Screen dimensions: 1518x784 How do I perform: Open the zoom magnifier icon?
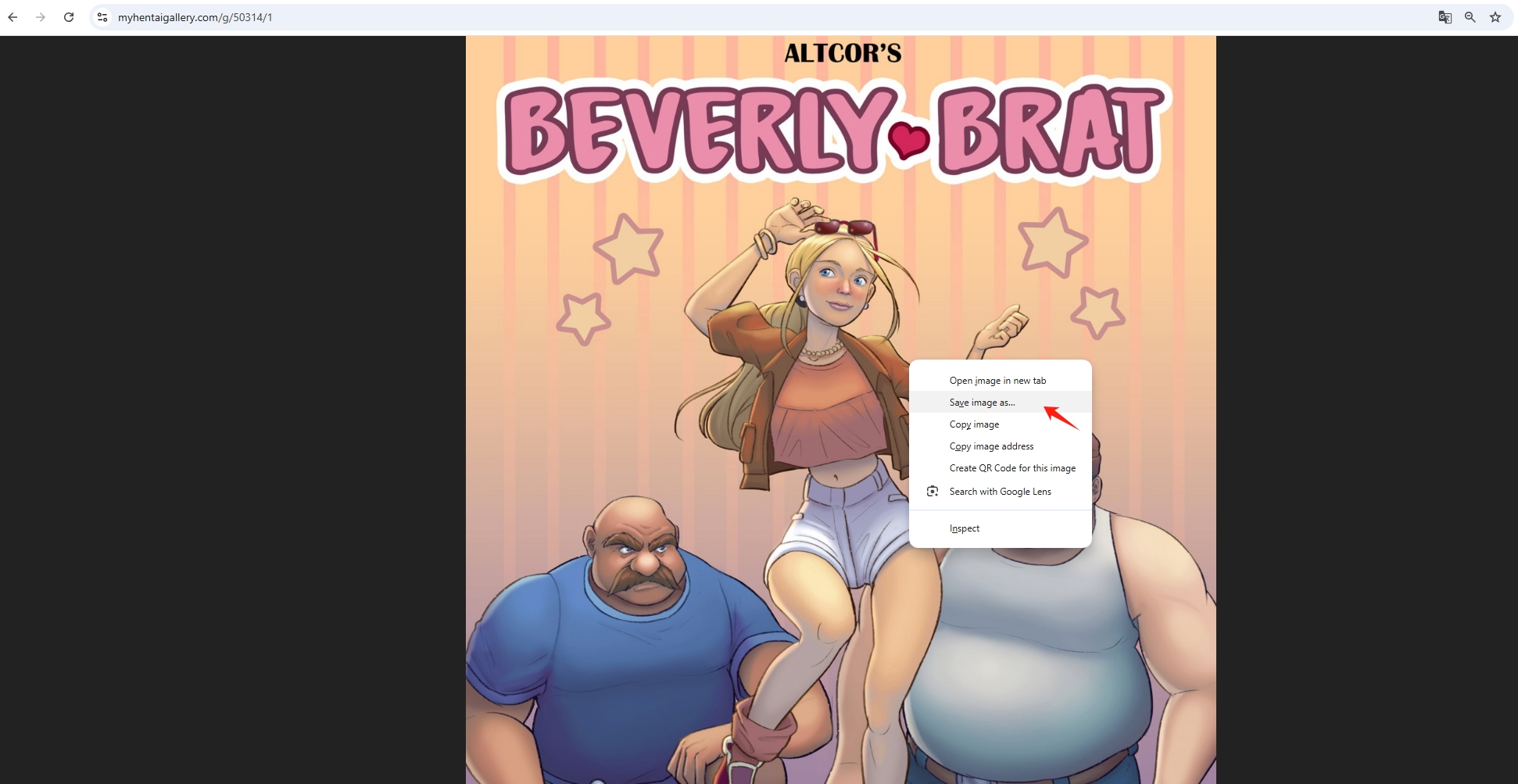pos(1470,17)
